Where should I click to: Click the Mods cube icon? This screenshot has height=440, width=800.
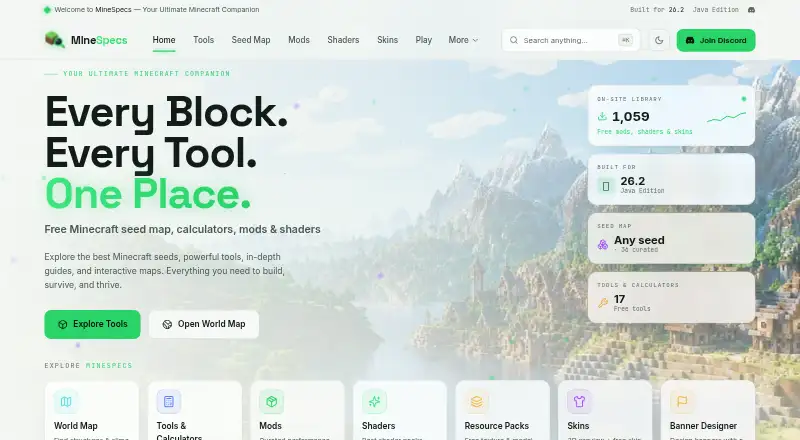click(271, 402)
